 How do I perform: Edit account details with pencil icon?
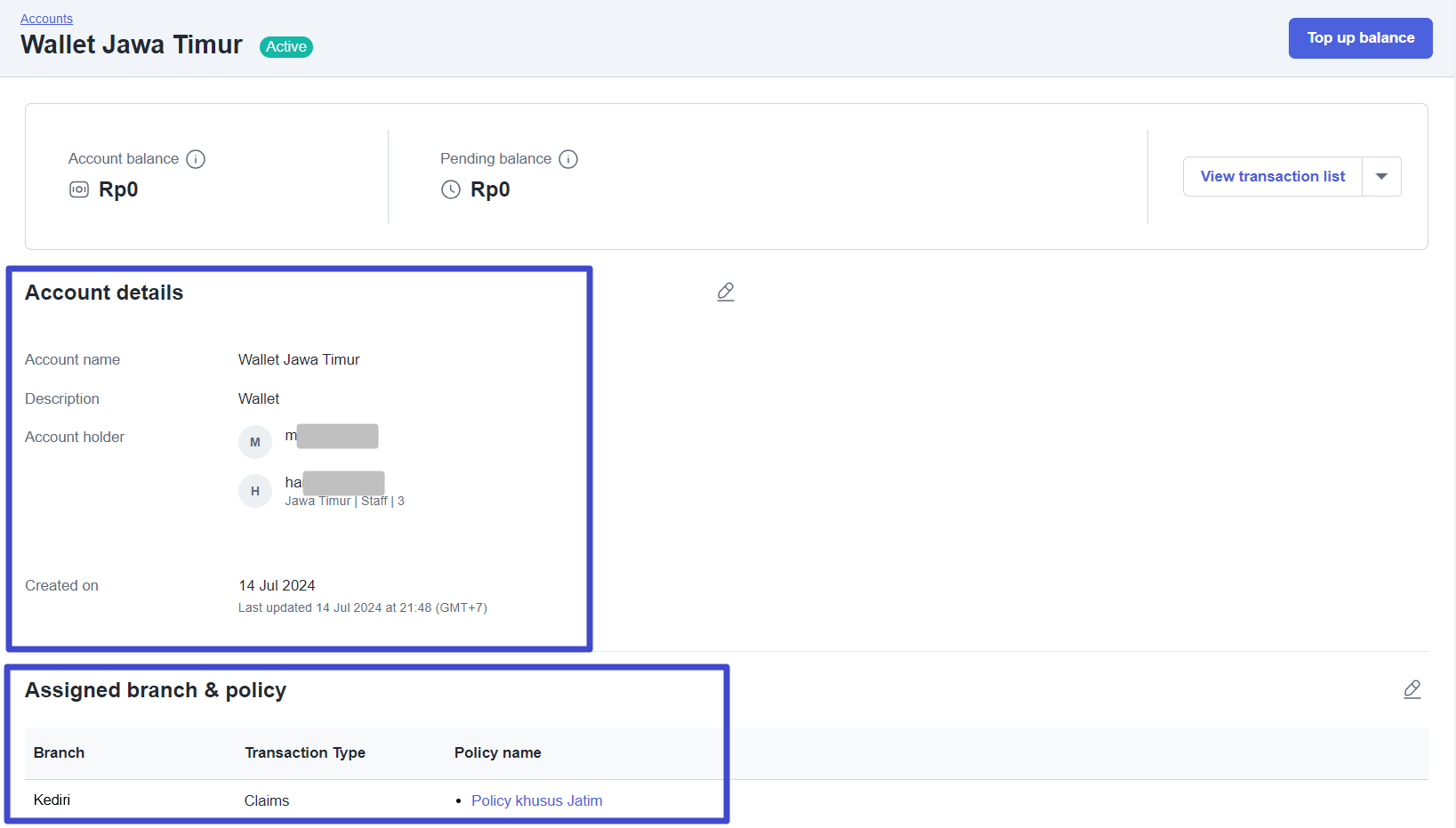726,292
